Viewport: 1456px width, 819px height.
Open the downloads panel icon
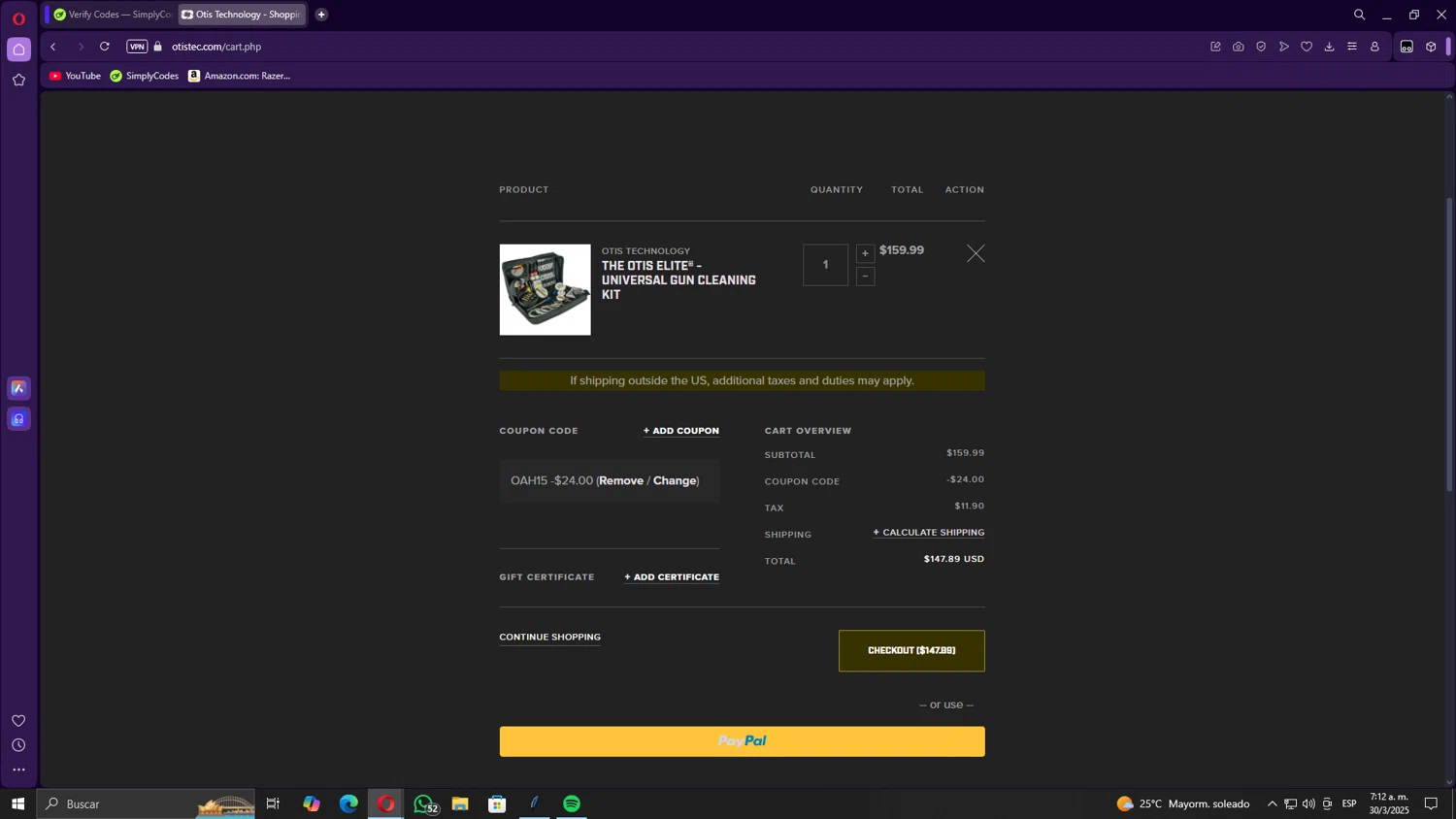pos(1330,47)
